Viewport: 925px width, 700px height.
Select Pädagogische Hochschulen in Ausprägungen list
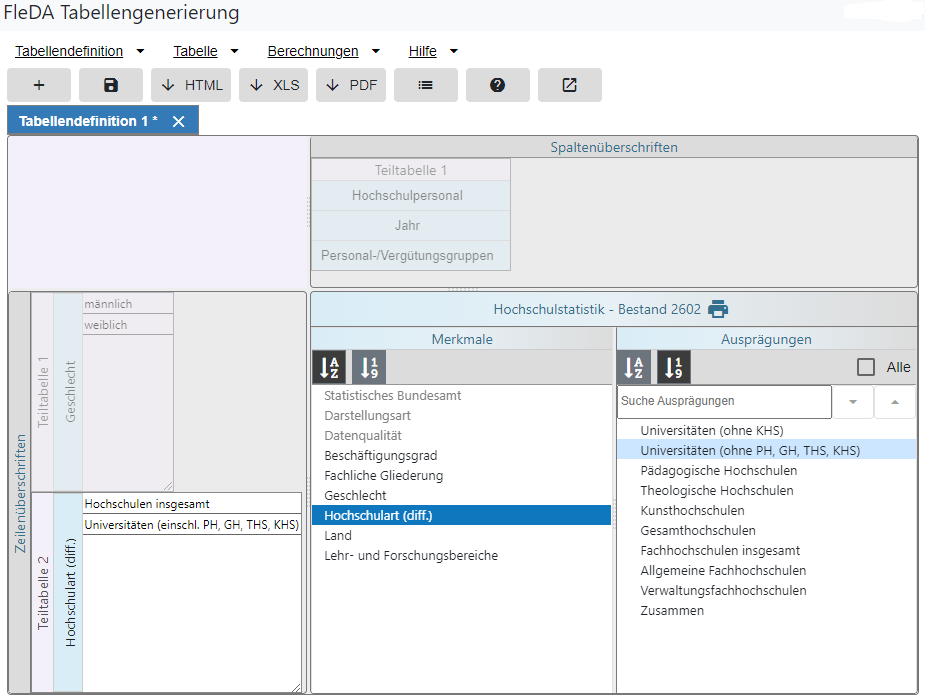(x=718, y=471)
